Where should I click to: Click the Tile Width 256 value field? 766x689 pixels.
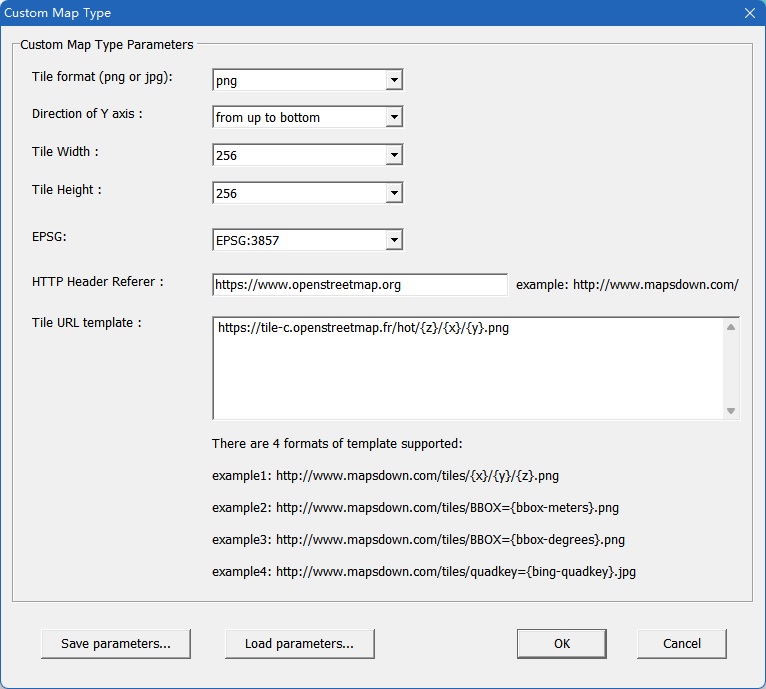tap(299, 155)
